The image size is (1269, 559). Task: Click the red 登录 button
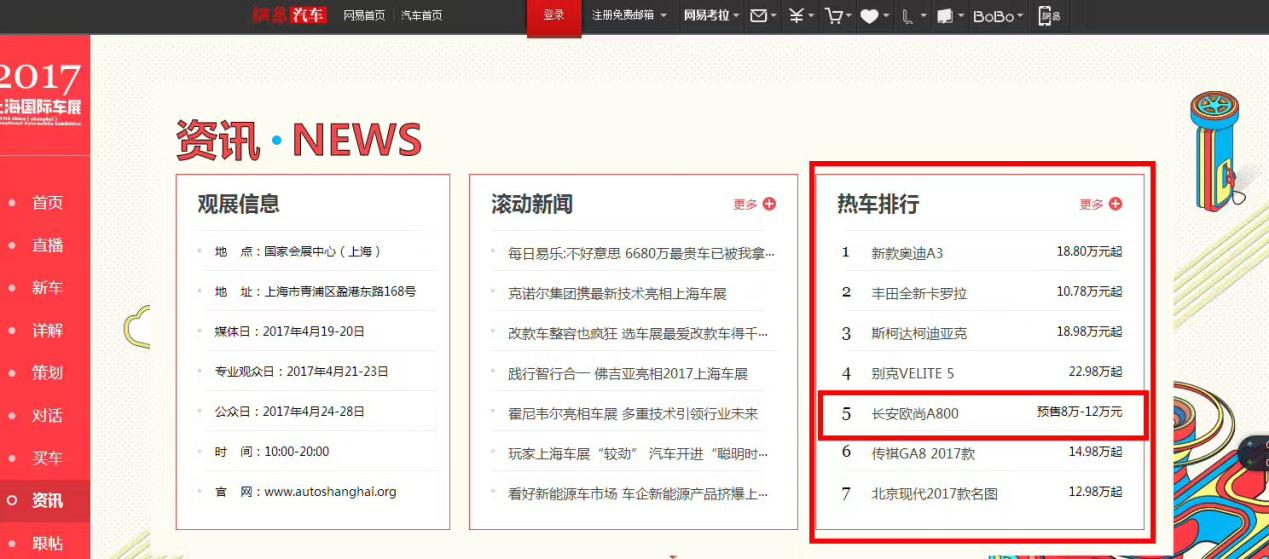554,16
